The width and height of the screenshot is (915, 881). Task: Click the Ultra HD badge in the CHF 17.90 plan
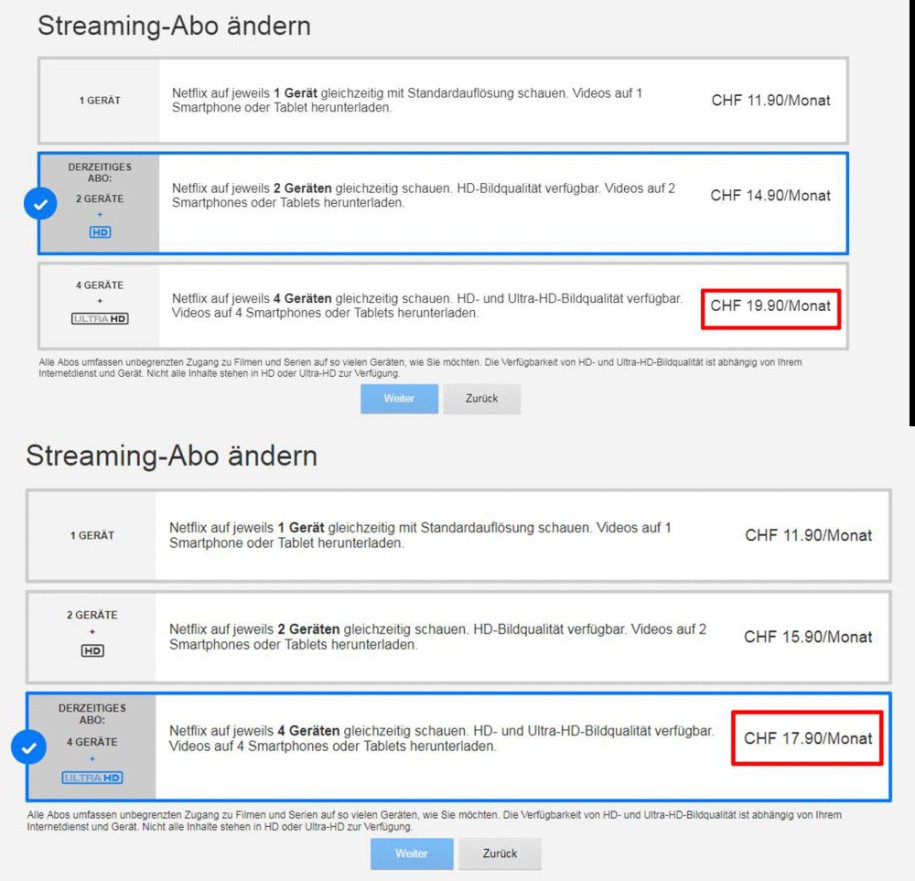click(91, 777)
